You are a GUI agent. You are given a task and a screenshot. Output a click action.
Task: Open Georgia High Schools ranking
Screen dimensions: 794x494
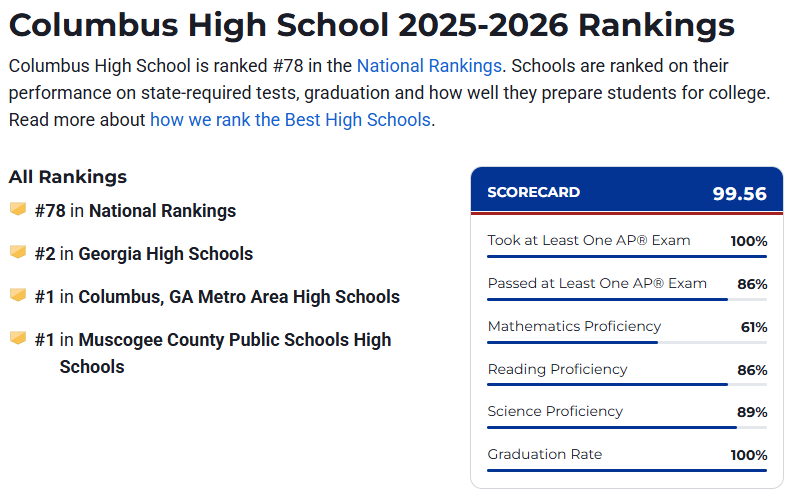coord(165,254)
